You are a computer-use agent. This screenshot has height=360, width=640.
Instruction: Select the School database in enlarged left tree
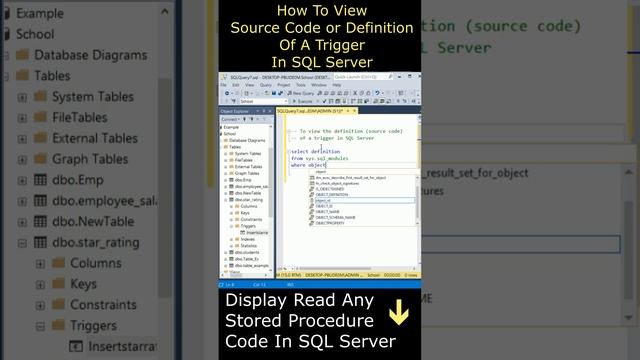click(35, 34)
